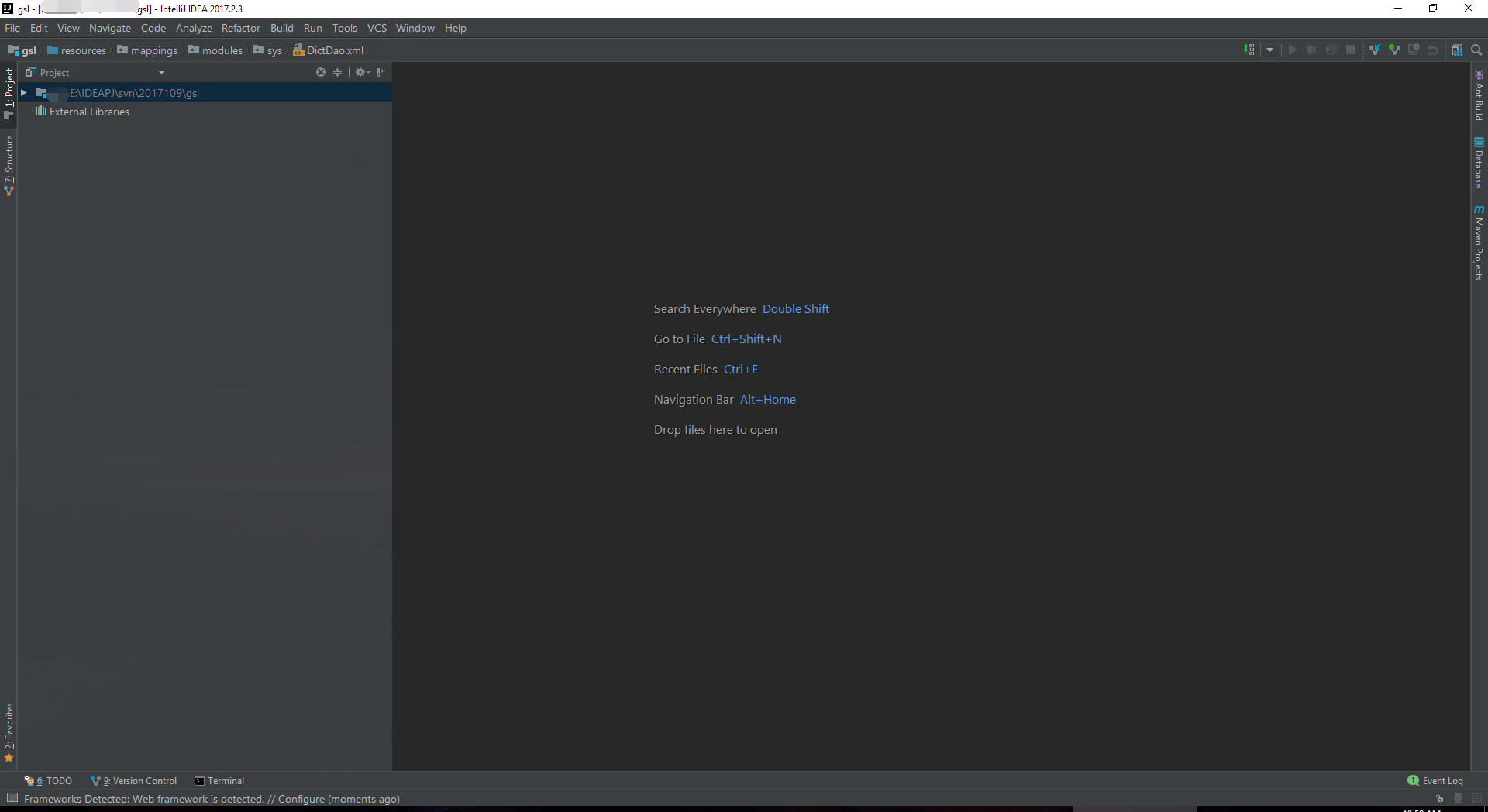Click the DictDao.xml breadcrumb file
1488x812 pixels.
[329, 50]
